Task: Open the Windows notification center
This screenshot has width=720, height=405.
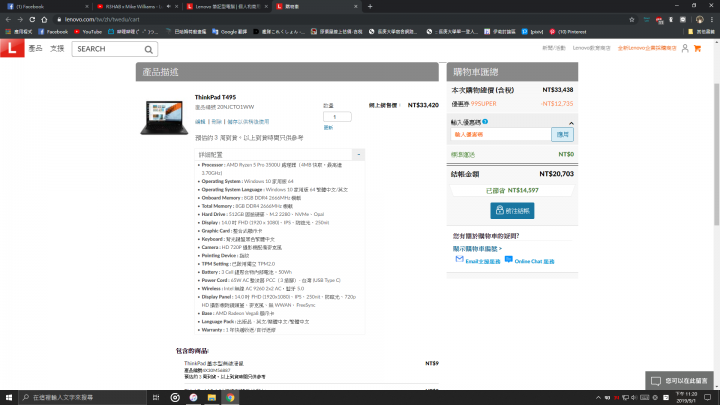Action: point(708,397)
